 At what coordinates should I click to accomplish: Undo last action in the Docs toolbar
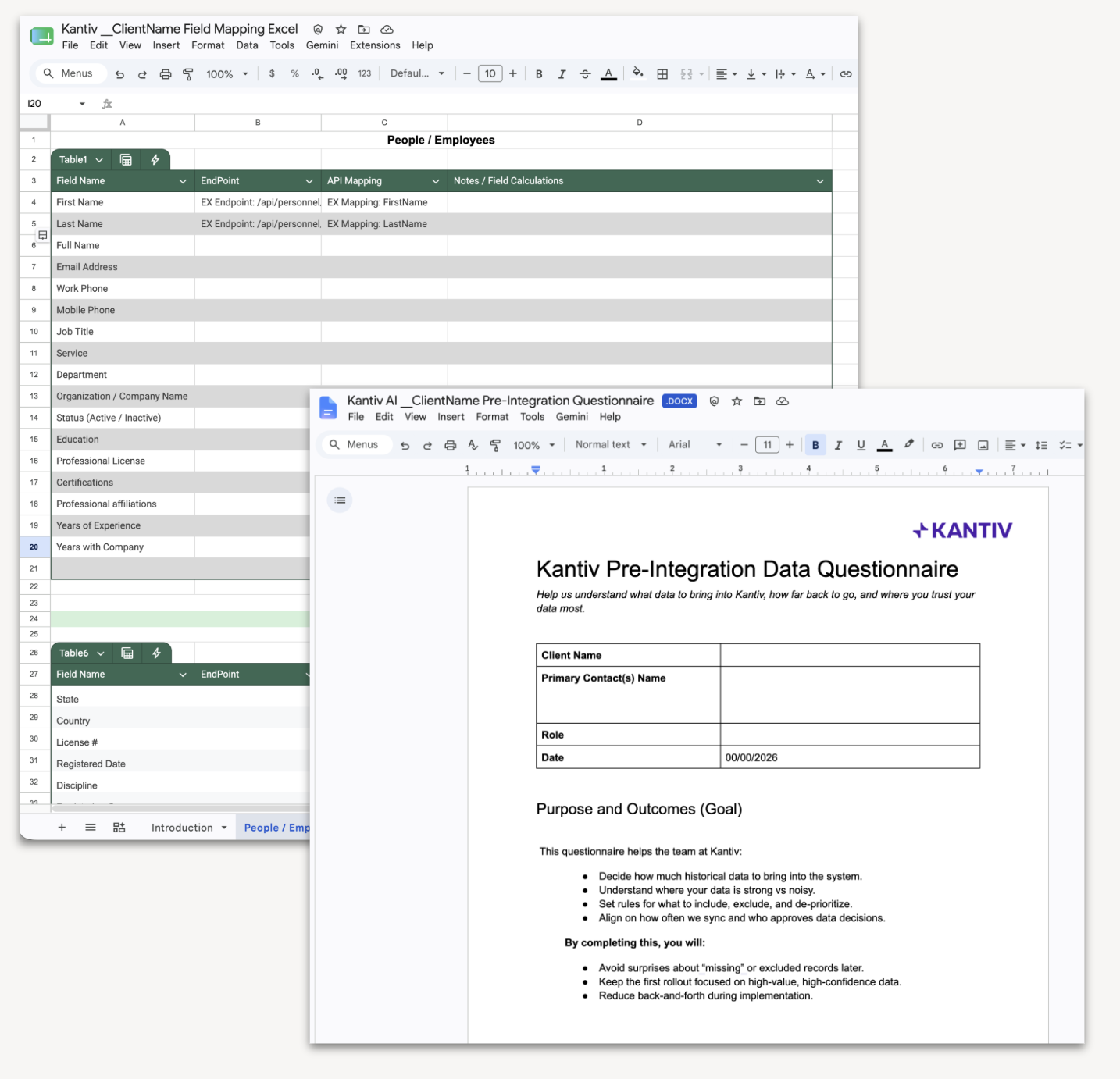[x=405, y=445]
